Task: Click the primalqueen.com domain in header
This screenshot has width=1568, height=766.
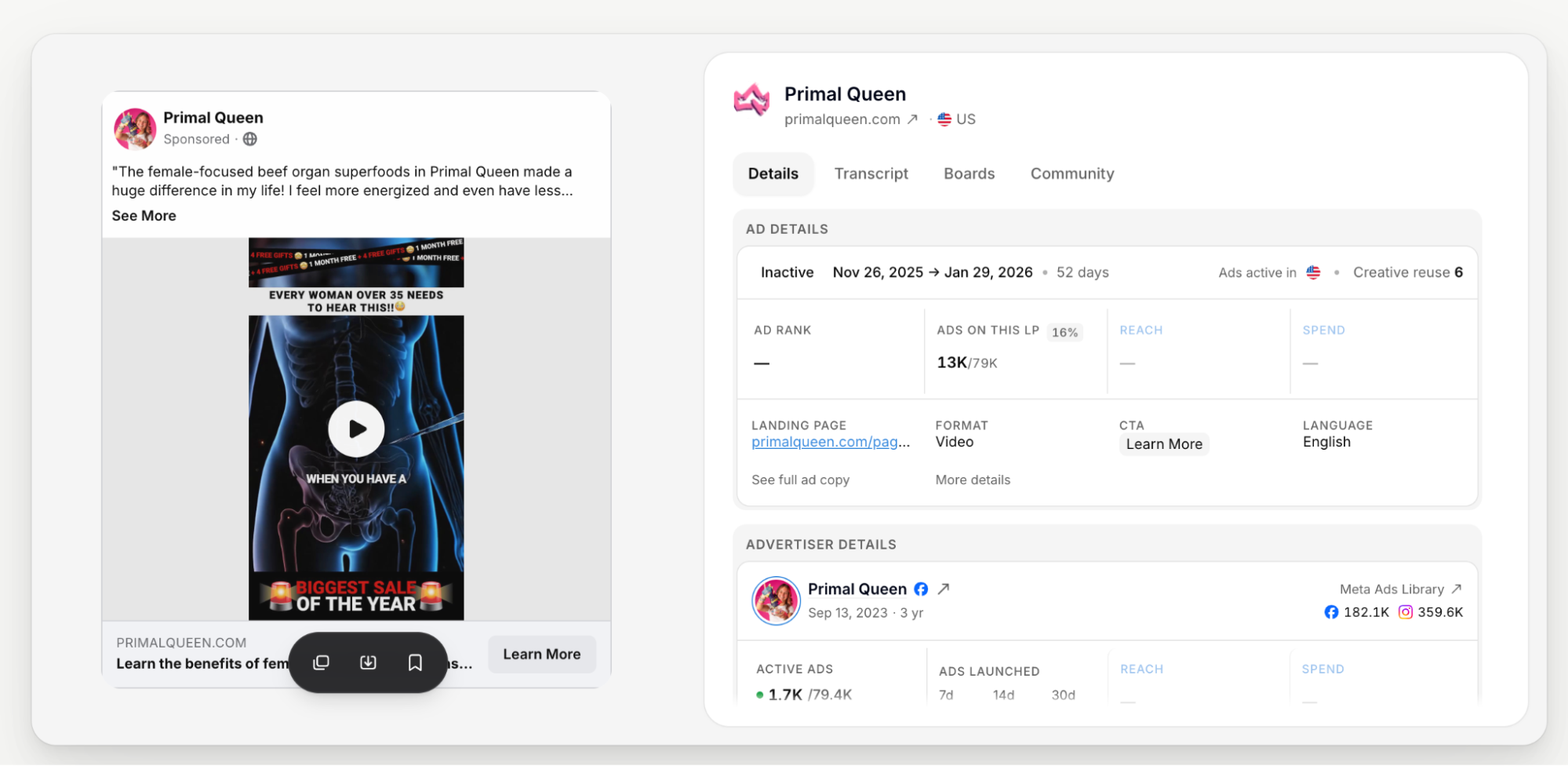Action: click(x=842, y=119)
